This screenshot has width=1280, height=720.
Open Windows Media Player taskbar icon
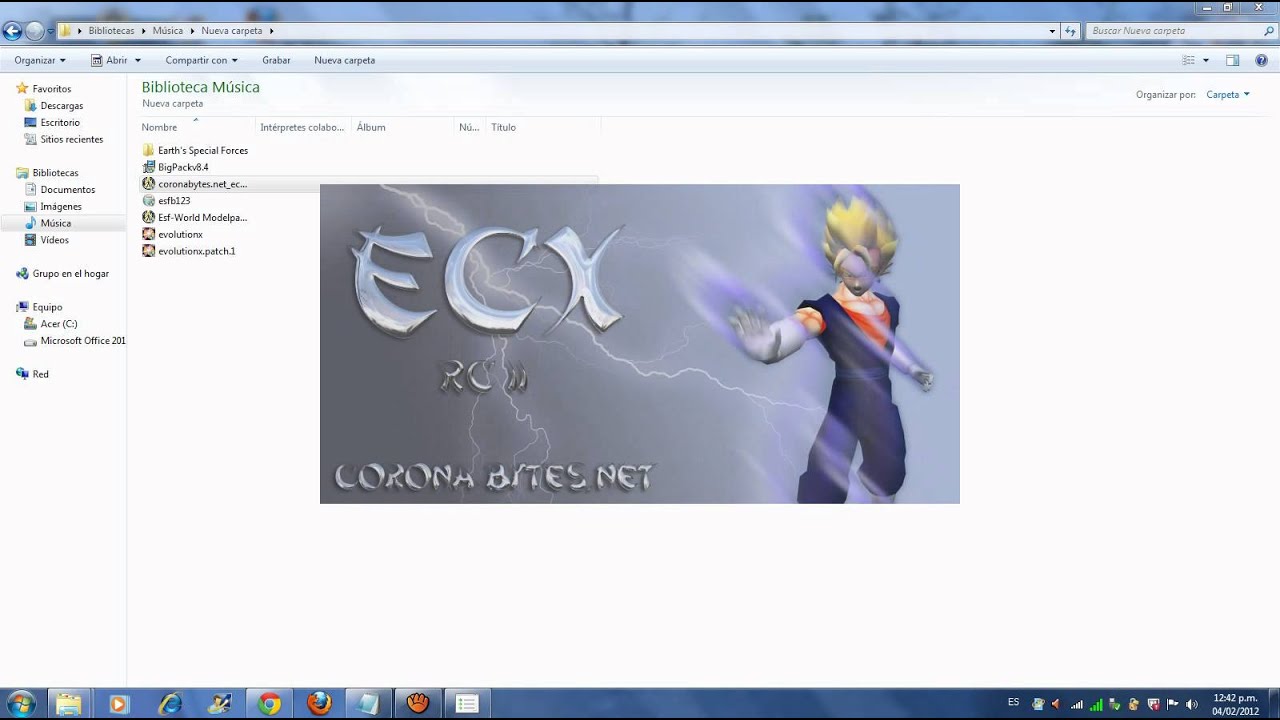pos(118,704)
